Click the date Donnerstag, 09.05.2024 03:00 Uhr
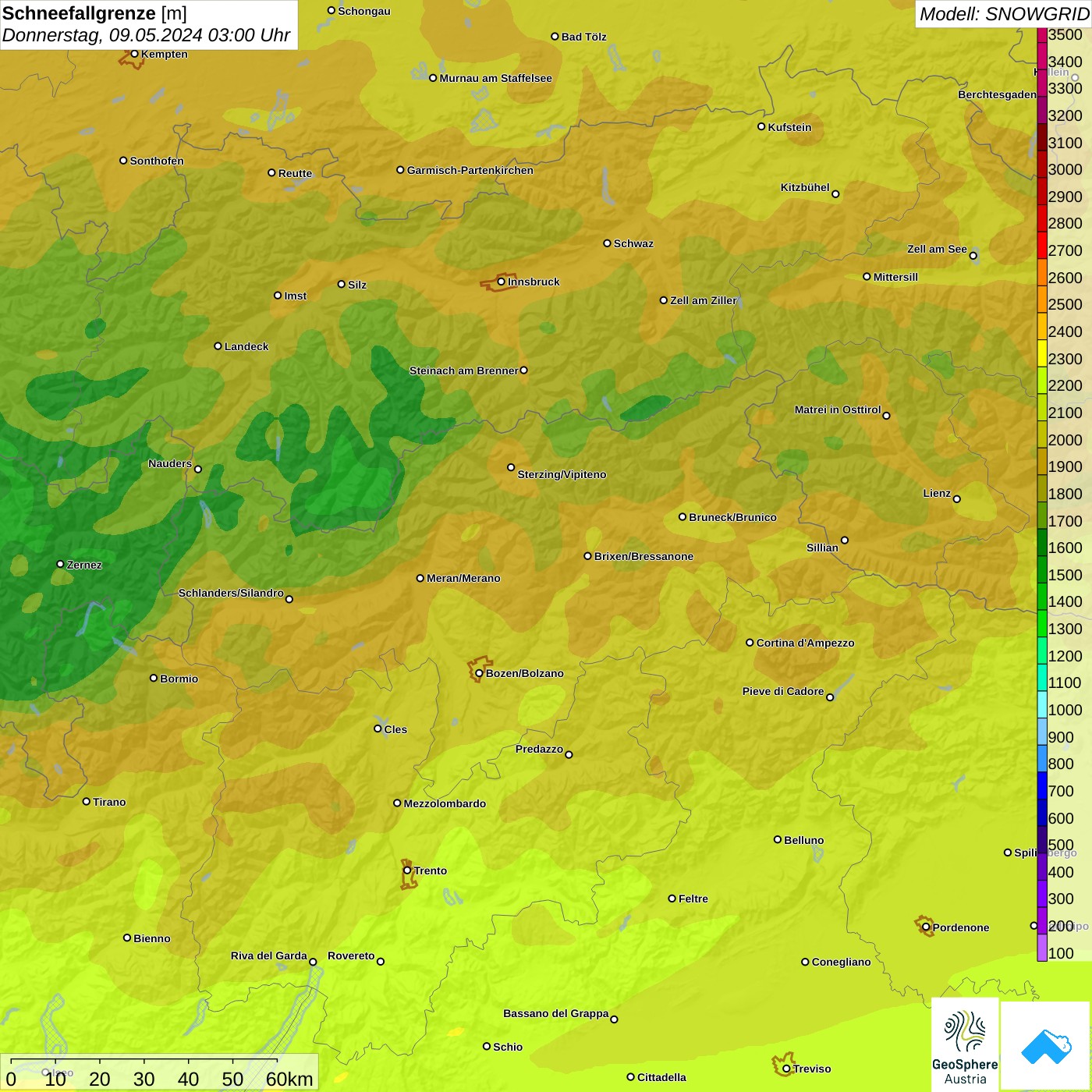 pos(146,35)
